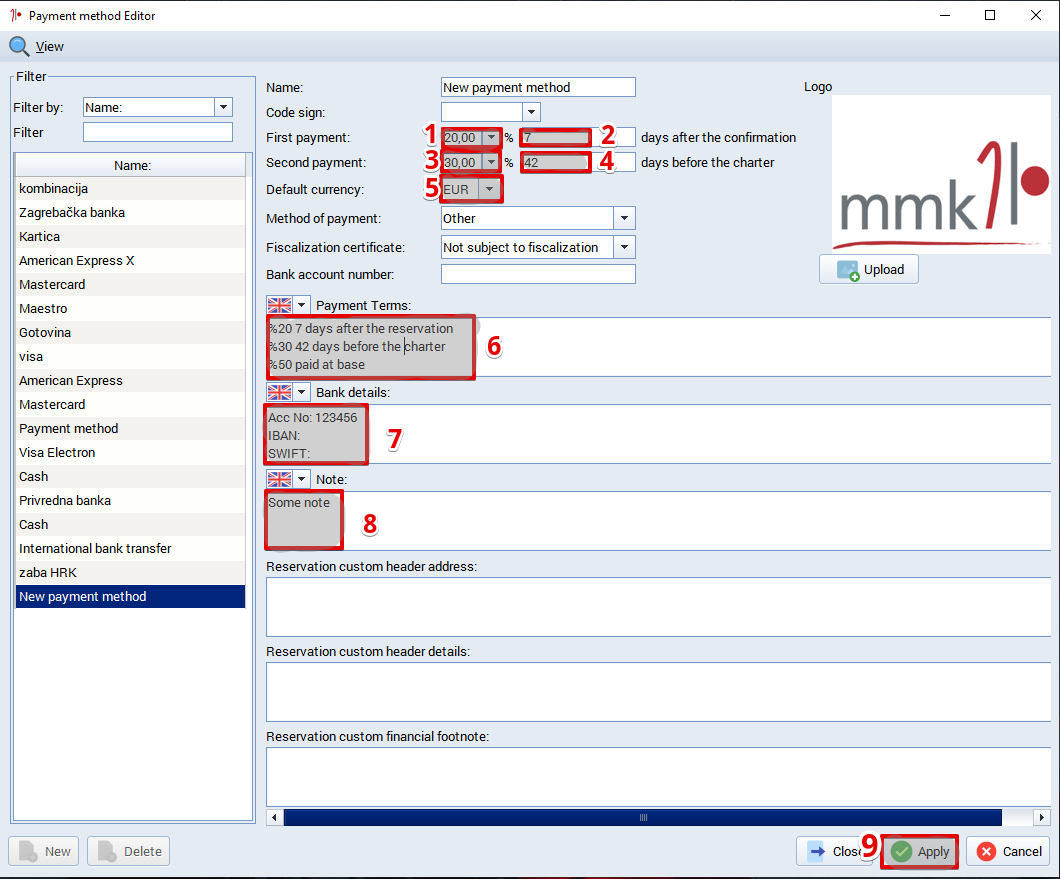1060x879 pixels.
Task: Click the Apply button
Action: point(919,851)
